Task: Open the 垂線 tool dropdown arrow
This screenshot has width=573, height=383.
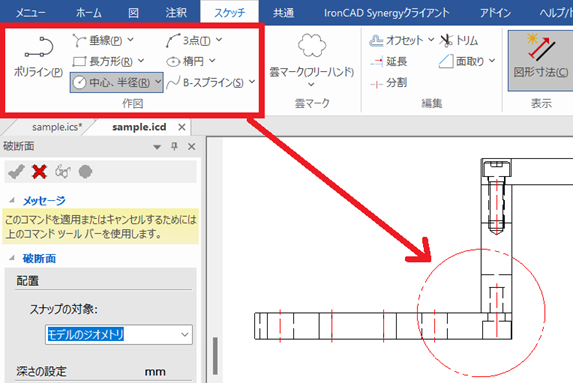Action: (130, 40)
